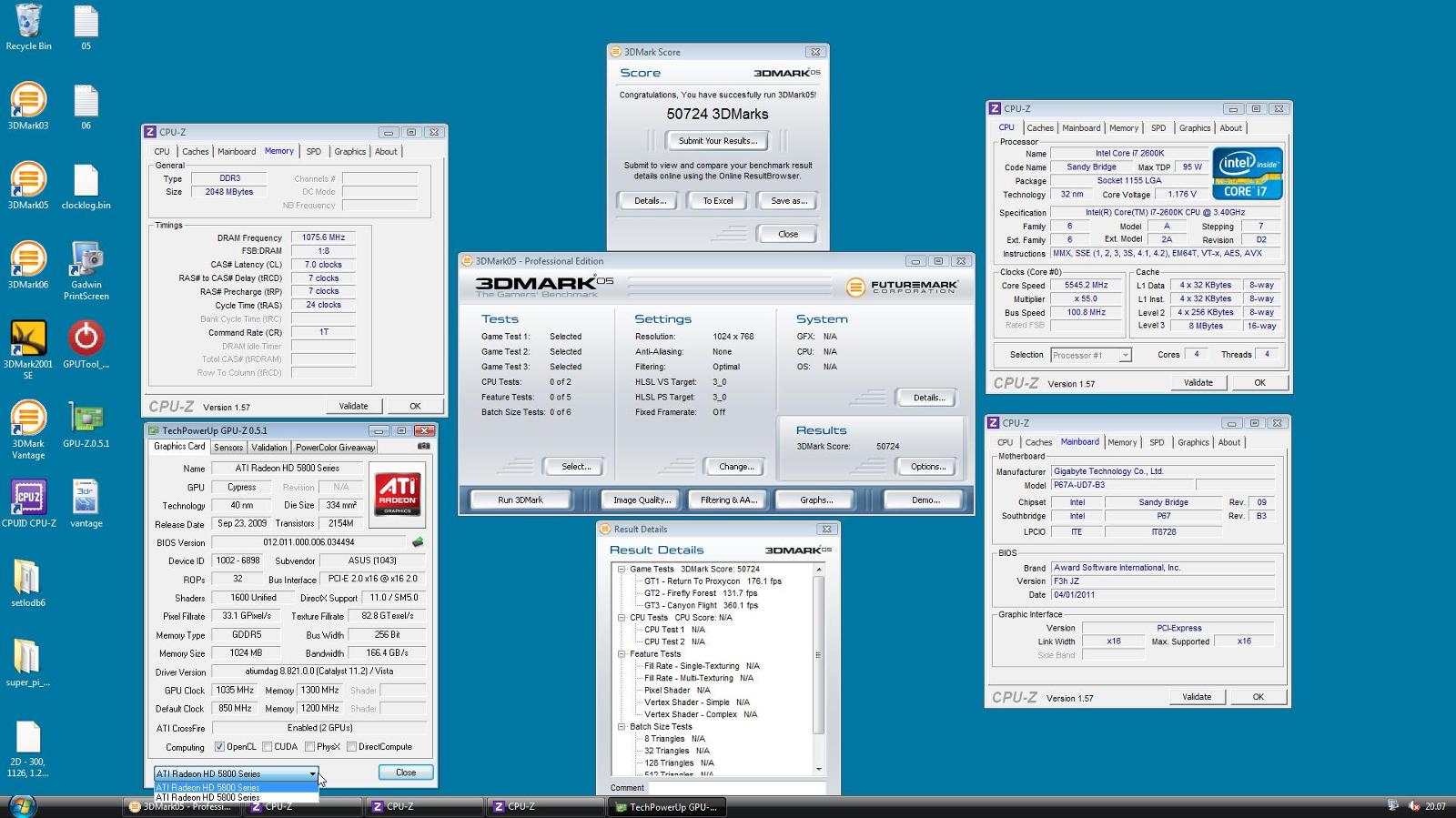Viewport: 1456px width, 818px height.
Task: Open the Validation tab in GPU-Z
Action: pyautogui.click(x=268, y=448)
